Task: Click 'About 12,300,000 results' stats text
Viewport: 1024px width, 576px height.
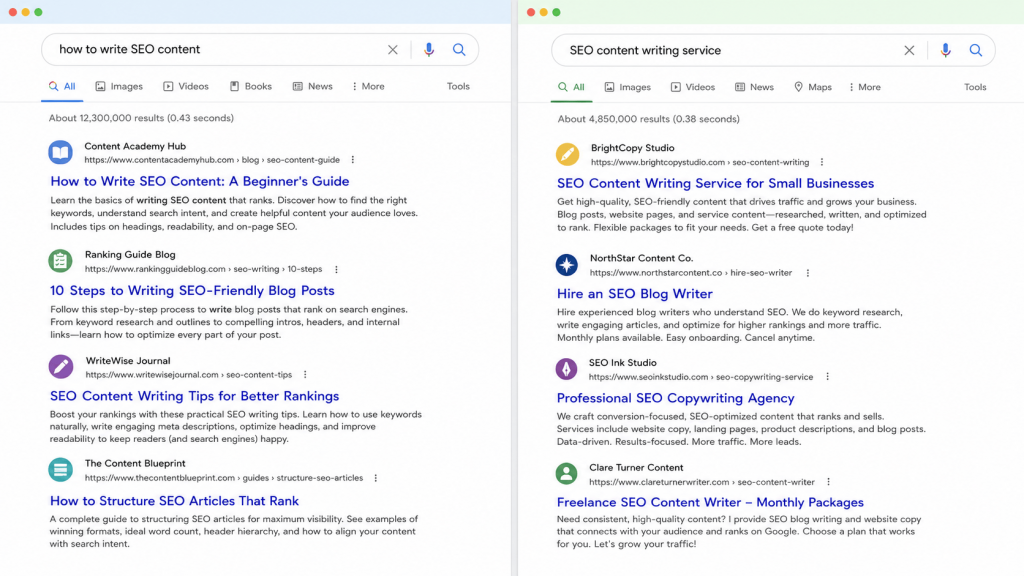Action: 141,118
